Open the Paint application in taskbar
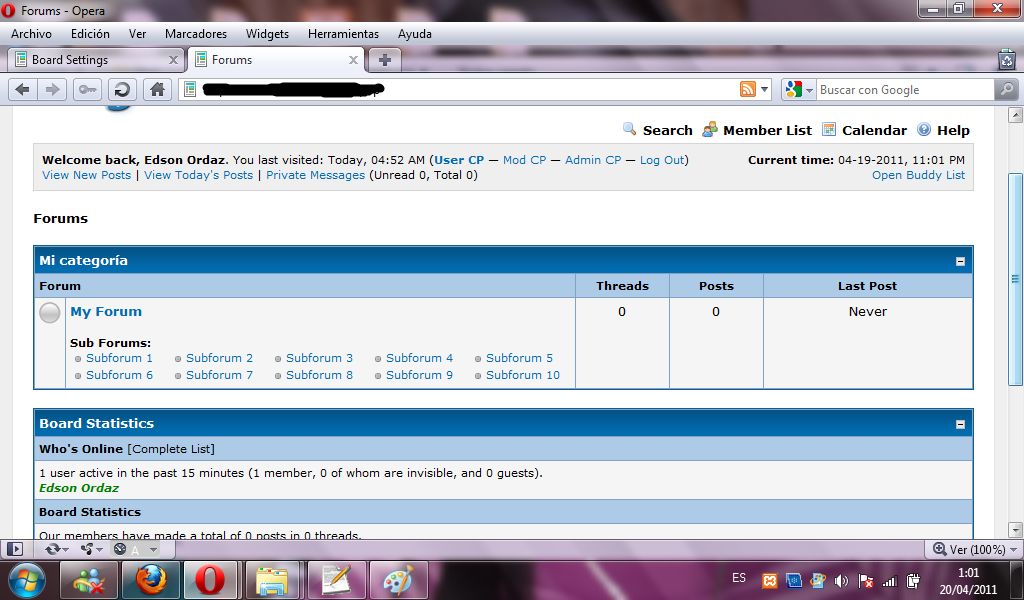Viewport: 1024px width, 600px height. coord(398,580)
